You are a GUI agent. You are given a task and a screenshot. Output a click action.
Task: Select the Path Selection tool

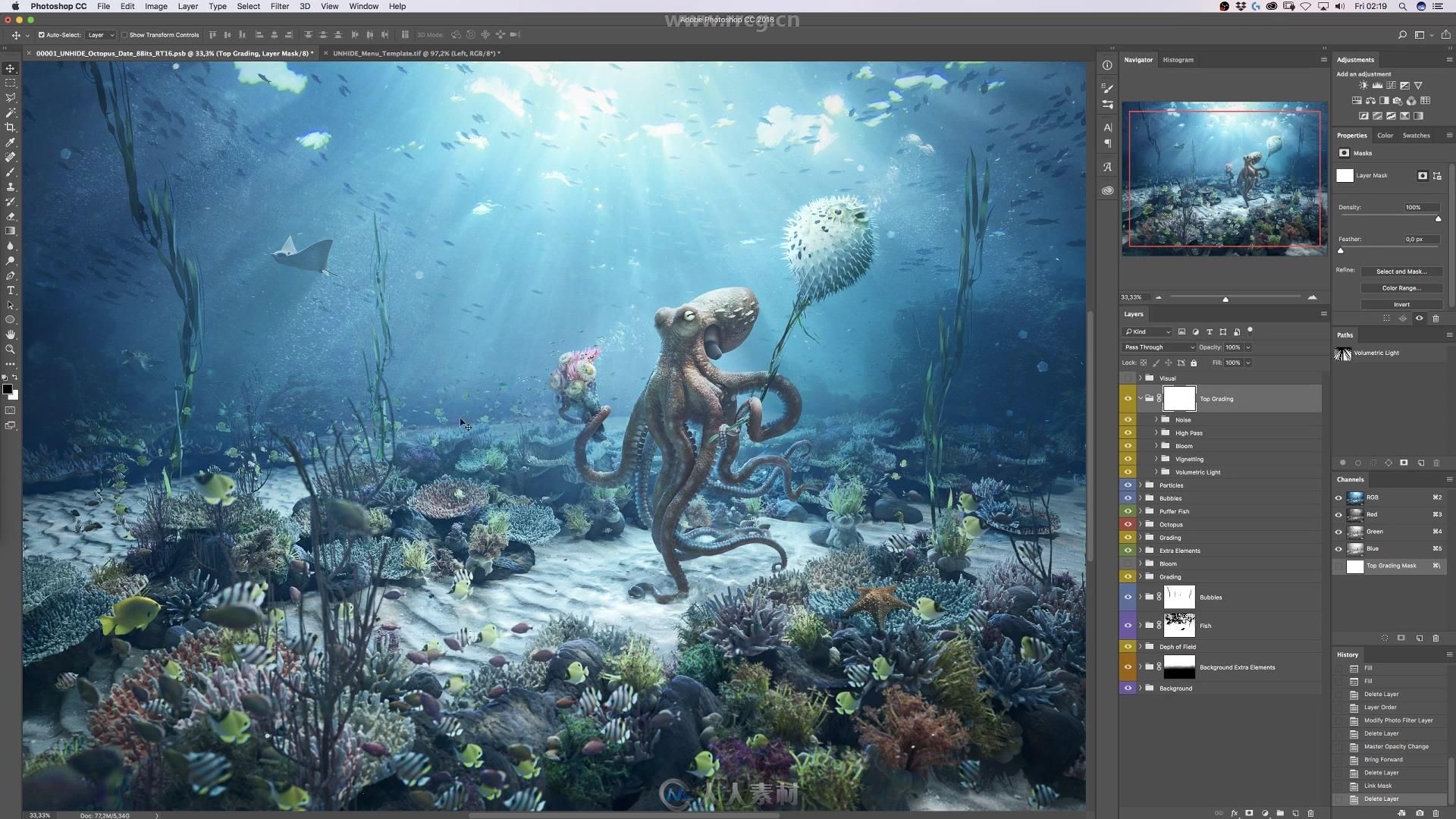[x=11, y=305]
